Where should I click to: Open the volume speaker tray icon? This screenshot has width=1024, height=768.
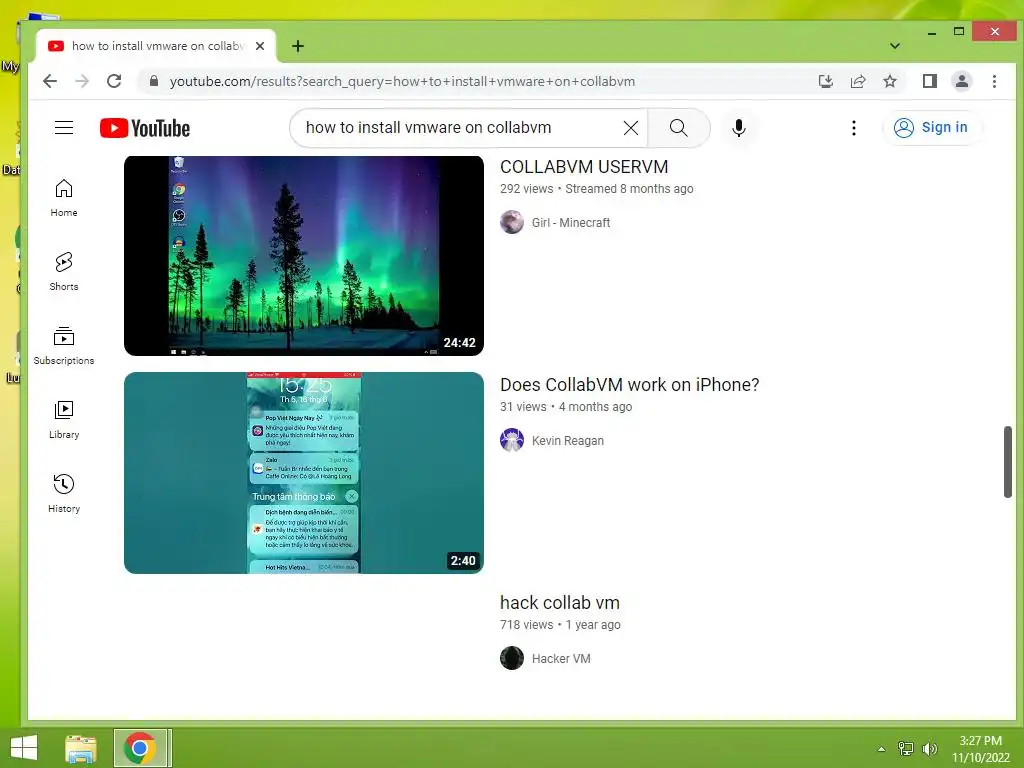pyautogui.click(x=930, y=749)
